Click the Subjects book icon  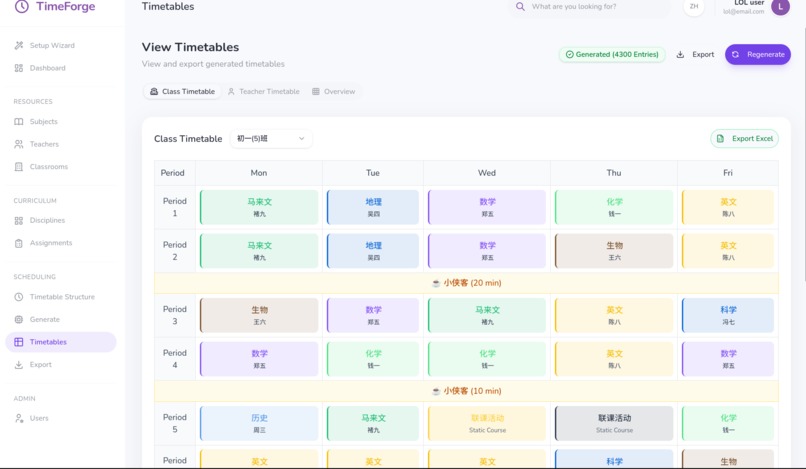[19, 121]
